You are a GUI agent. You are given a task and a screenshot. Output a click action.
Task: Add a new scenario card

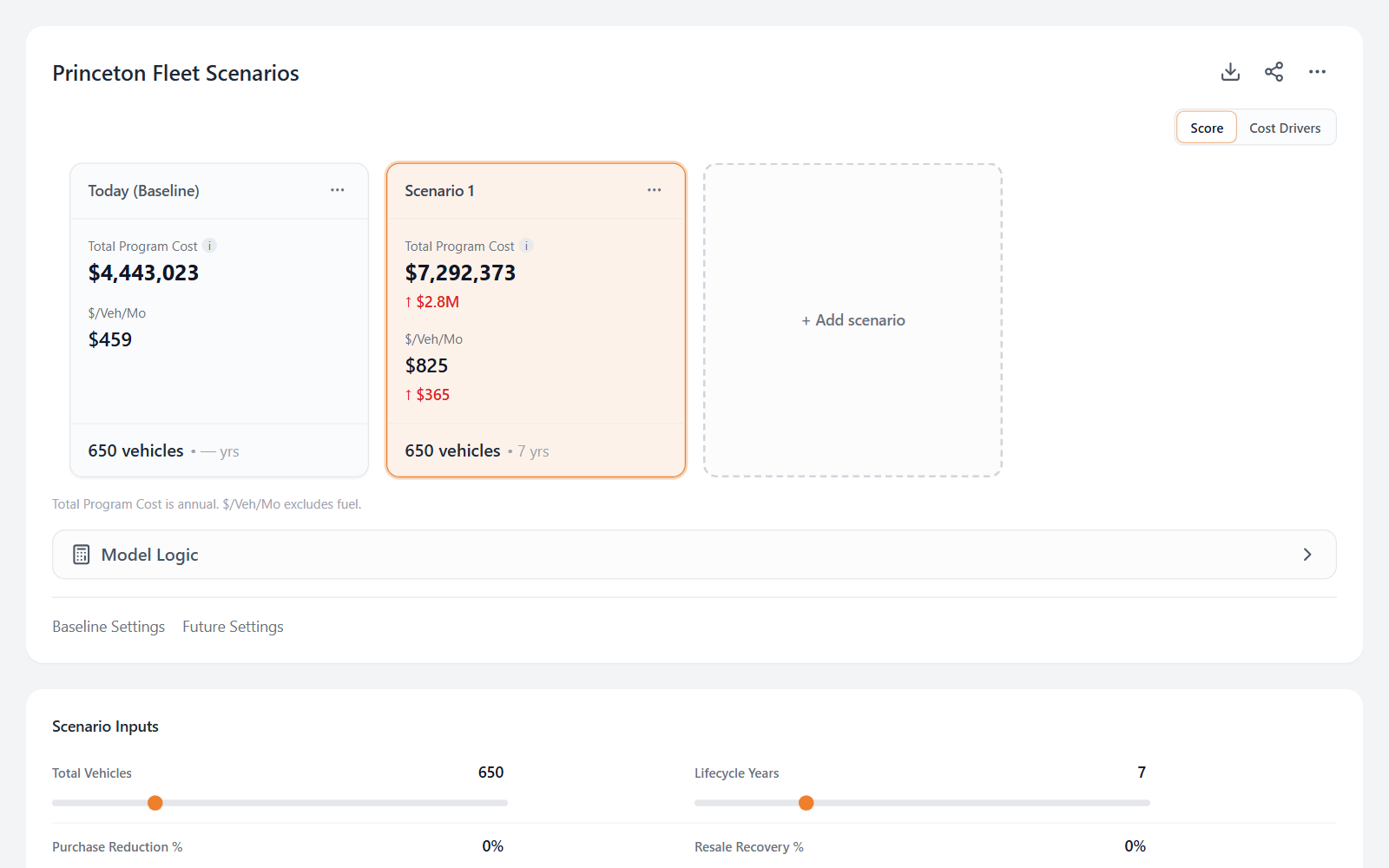point(853,320)
